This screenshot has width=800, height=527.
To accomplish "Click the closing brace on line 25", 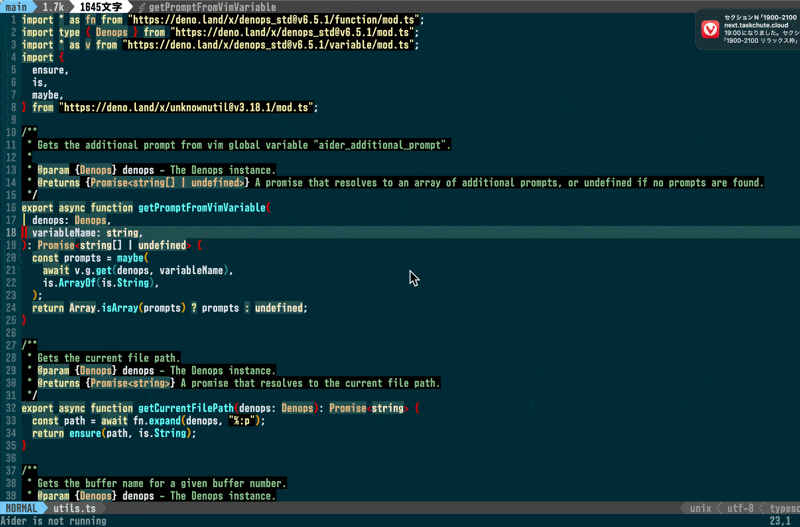I will tap(24, 320).
